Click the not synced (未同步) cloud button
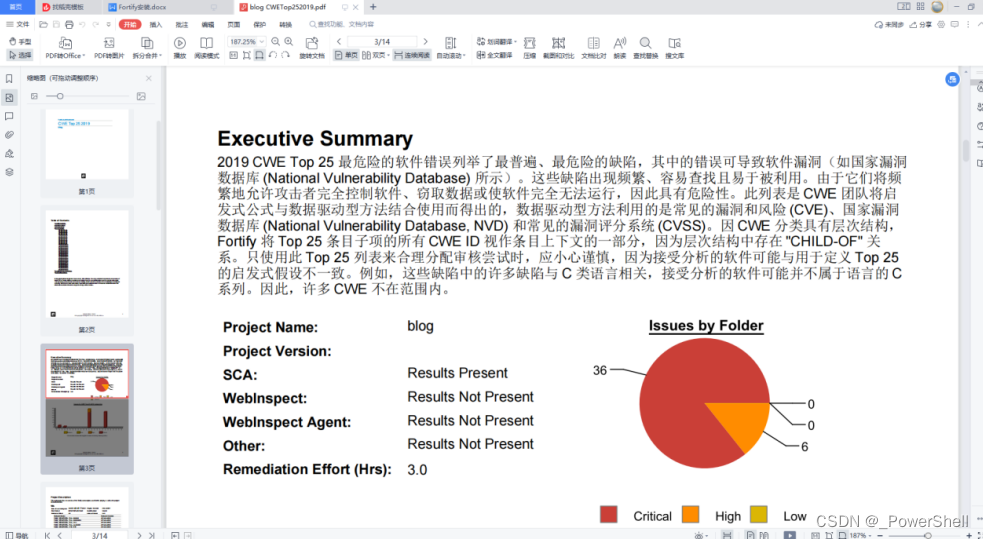The height and width of the screenshot is (539, 983). (889, 24)
